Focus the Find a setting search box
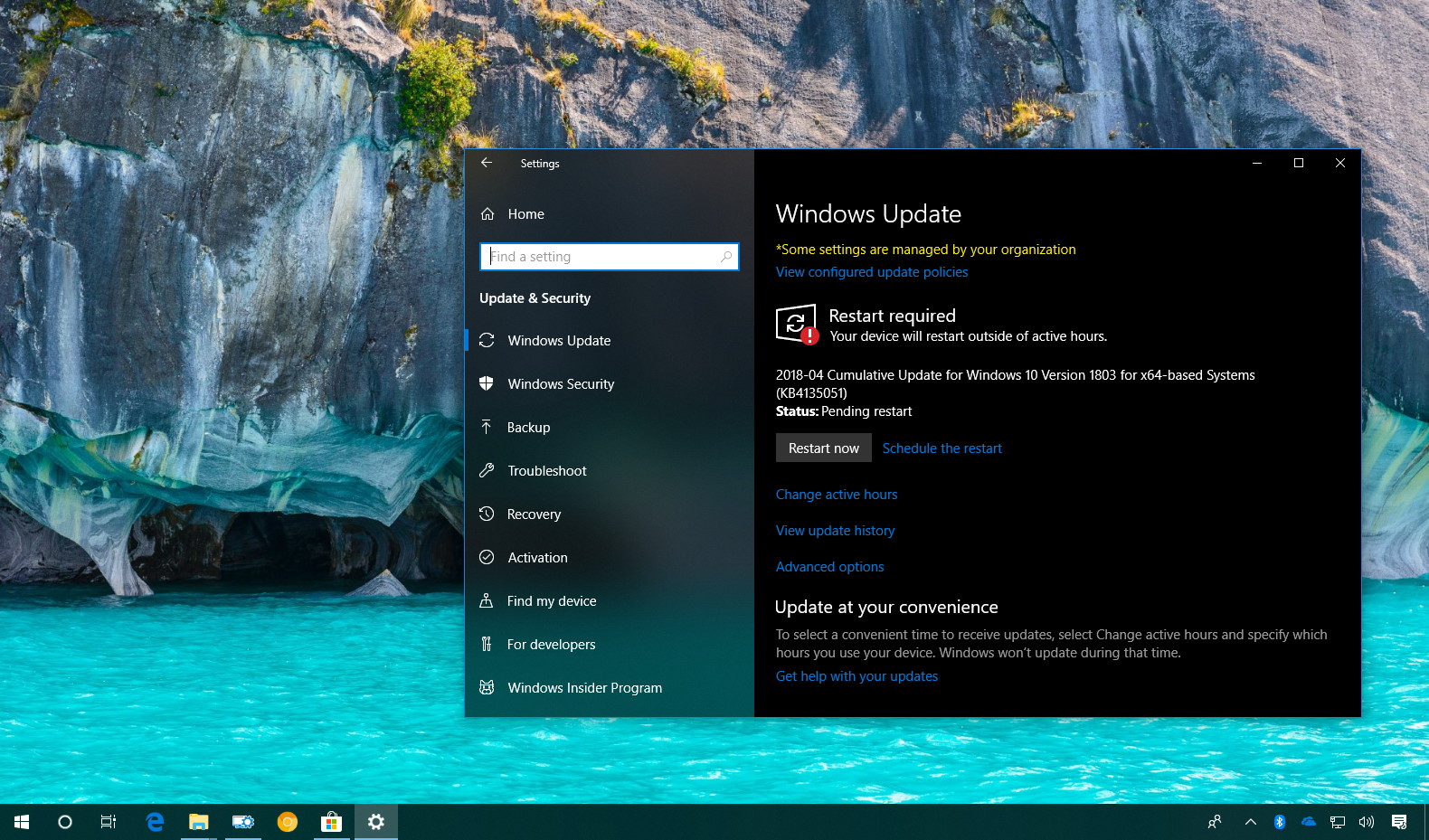Viewport: 1429px width, 840px height. [x=610, y=257]
